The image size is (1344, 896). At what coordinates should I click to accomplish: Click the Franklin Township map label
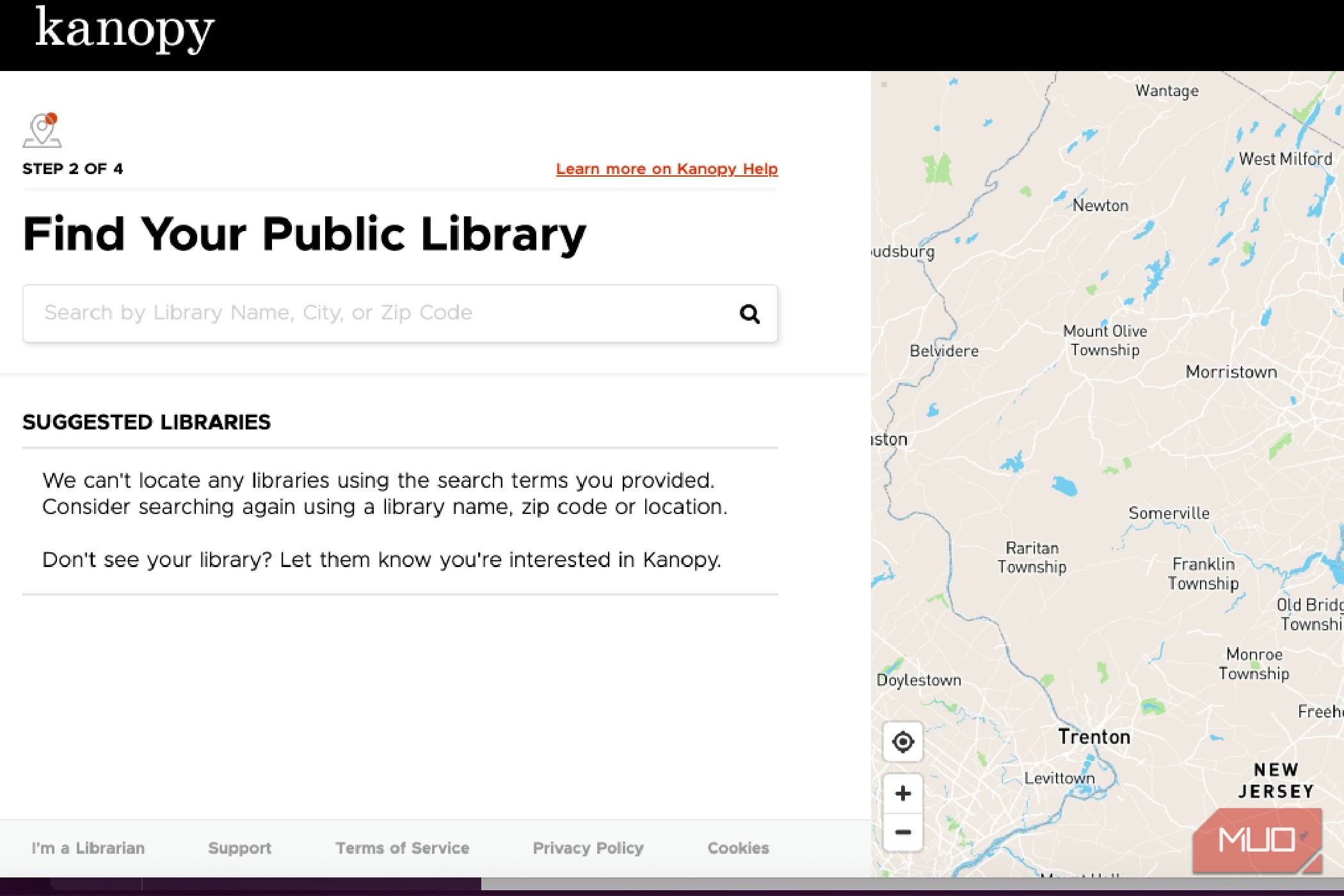click(1203, 573)
